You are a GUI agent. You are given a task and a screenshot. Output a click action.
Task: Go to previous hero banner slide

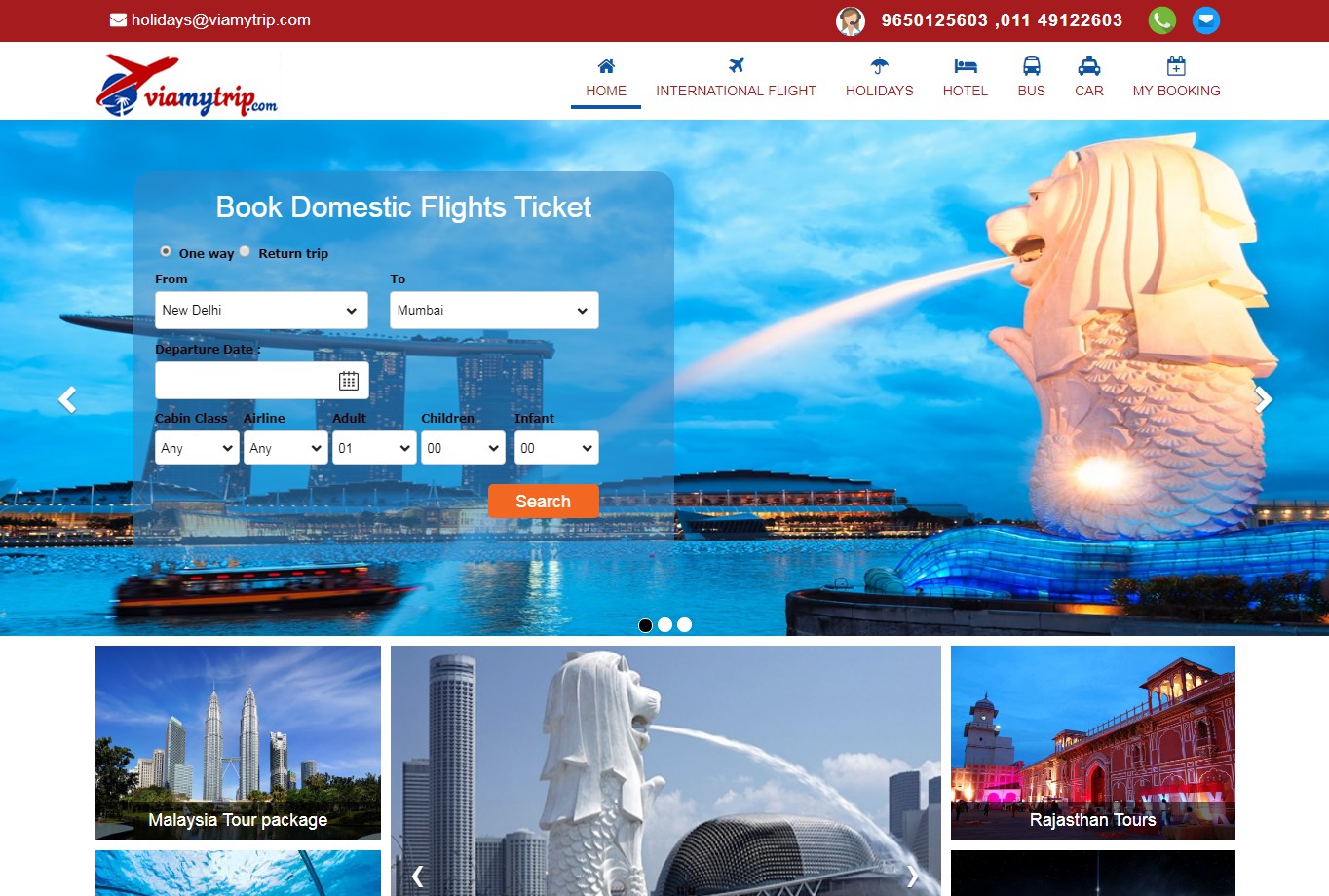(67, 399)
